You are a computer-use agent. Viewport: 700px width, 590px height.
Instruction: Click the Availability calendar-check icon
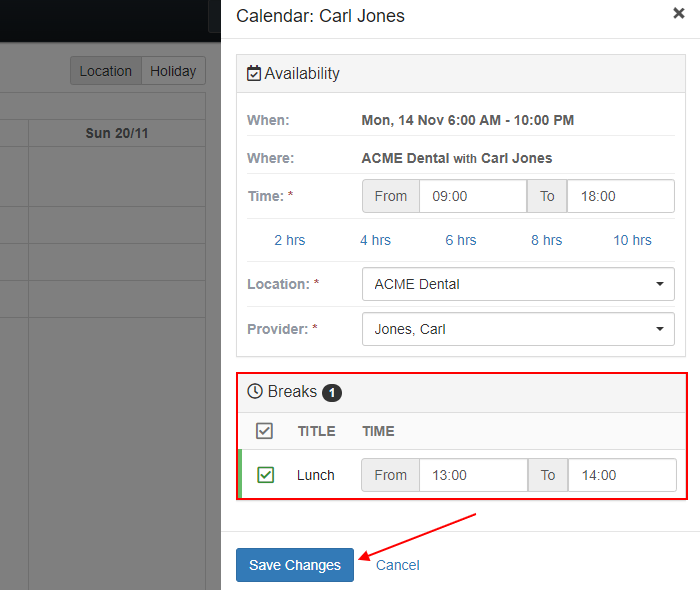pos(254,73)
